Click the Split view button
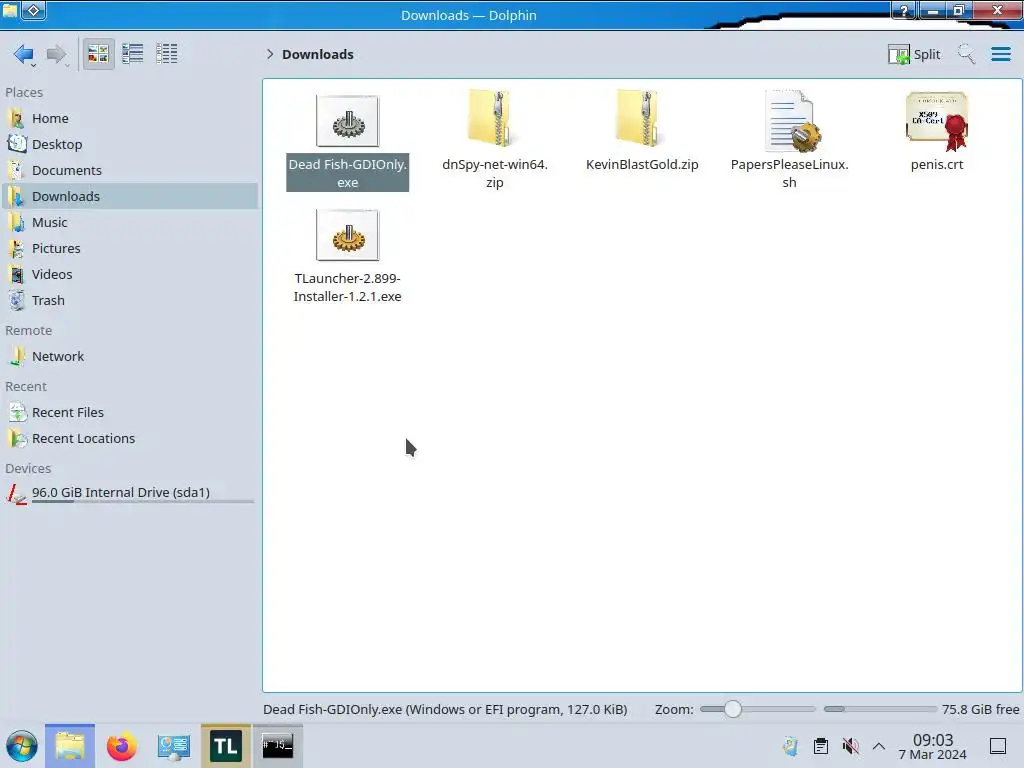The height and width of the screenshot is (768, 1024). (914, 54)
